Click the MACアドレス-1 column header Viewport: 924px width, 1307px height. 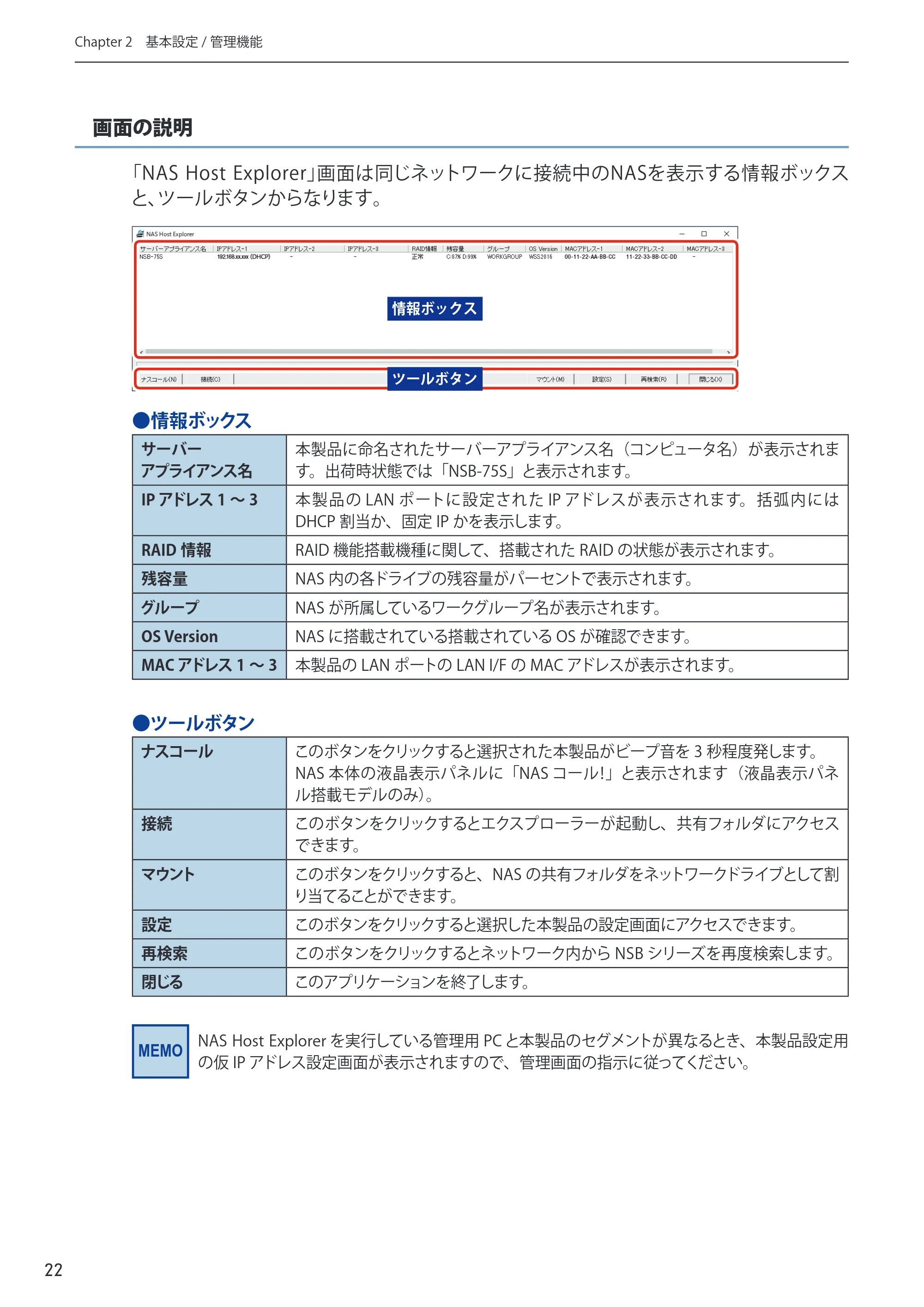point(592,249)
